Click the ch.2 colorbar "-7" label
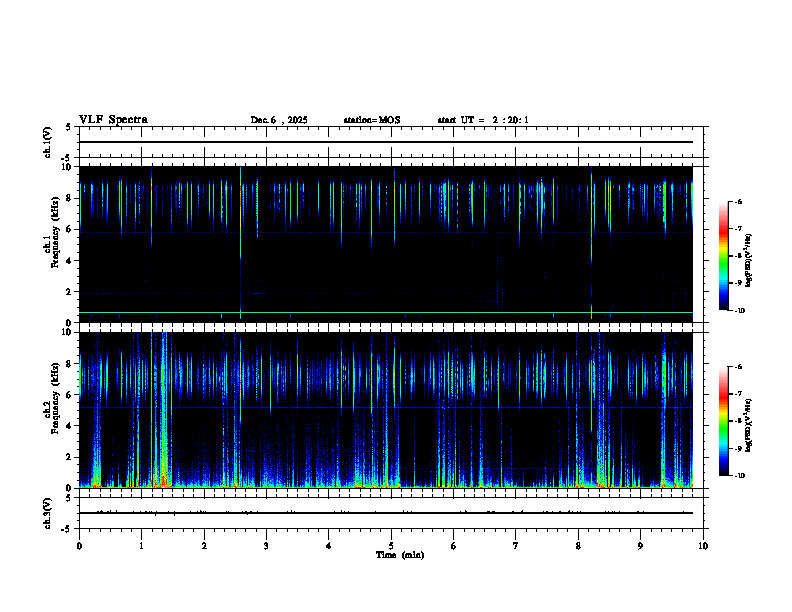The image size is (792, 612). (738, 394)
